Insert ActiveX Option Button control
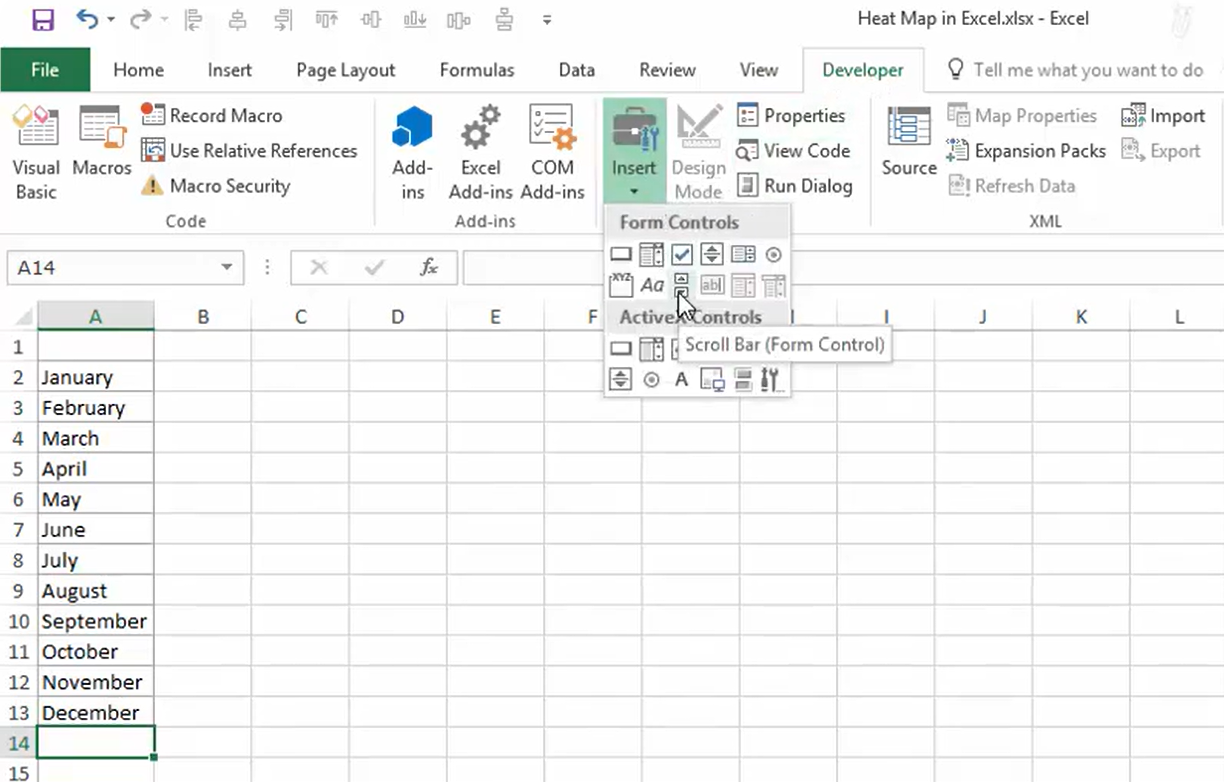Screen dimensions: 1224x782 [x=651, y=380]
